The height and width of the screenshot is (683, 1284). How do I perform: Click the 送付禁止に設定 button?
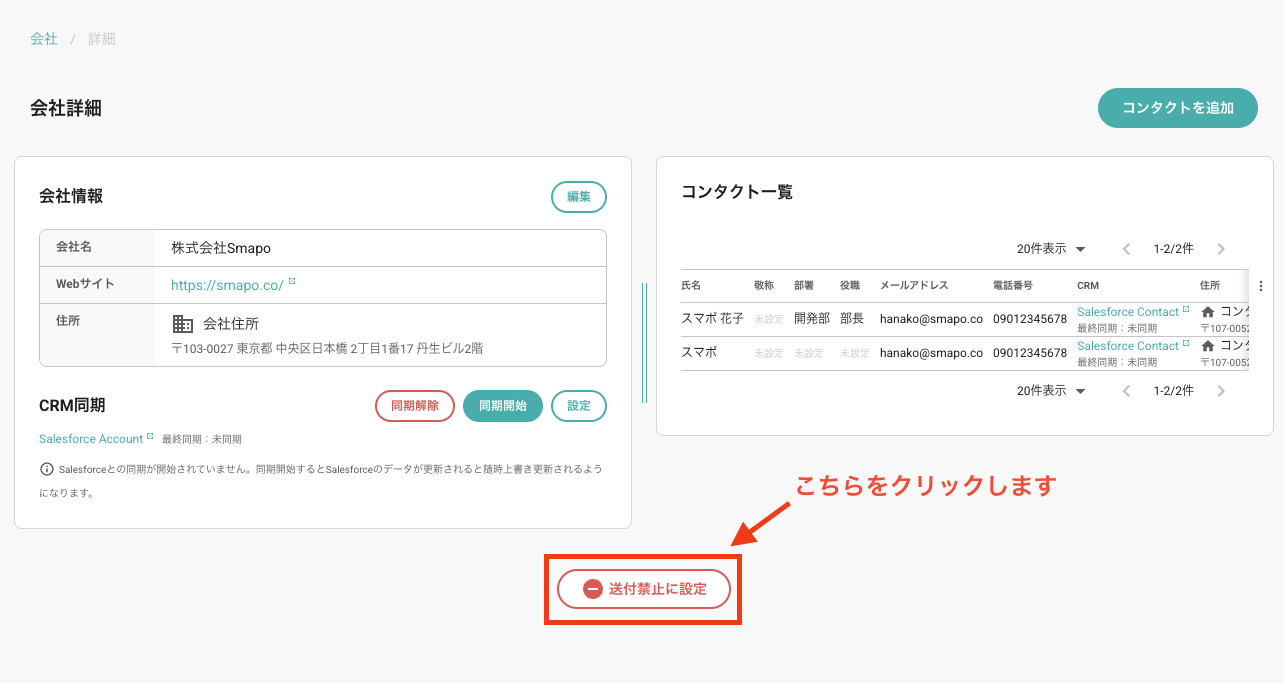coord(644,590)
